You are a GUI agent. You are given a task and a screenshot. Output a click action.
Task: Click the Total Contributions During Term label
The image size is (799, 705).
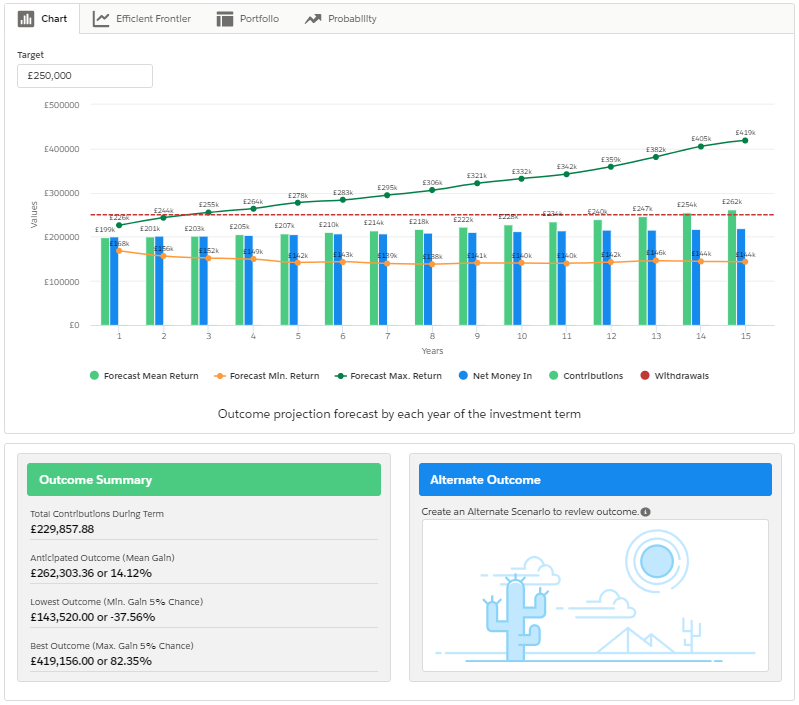[x=97, y=514]
